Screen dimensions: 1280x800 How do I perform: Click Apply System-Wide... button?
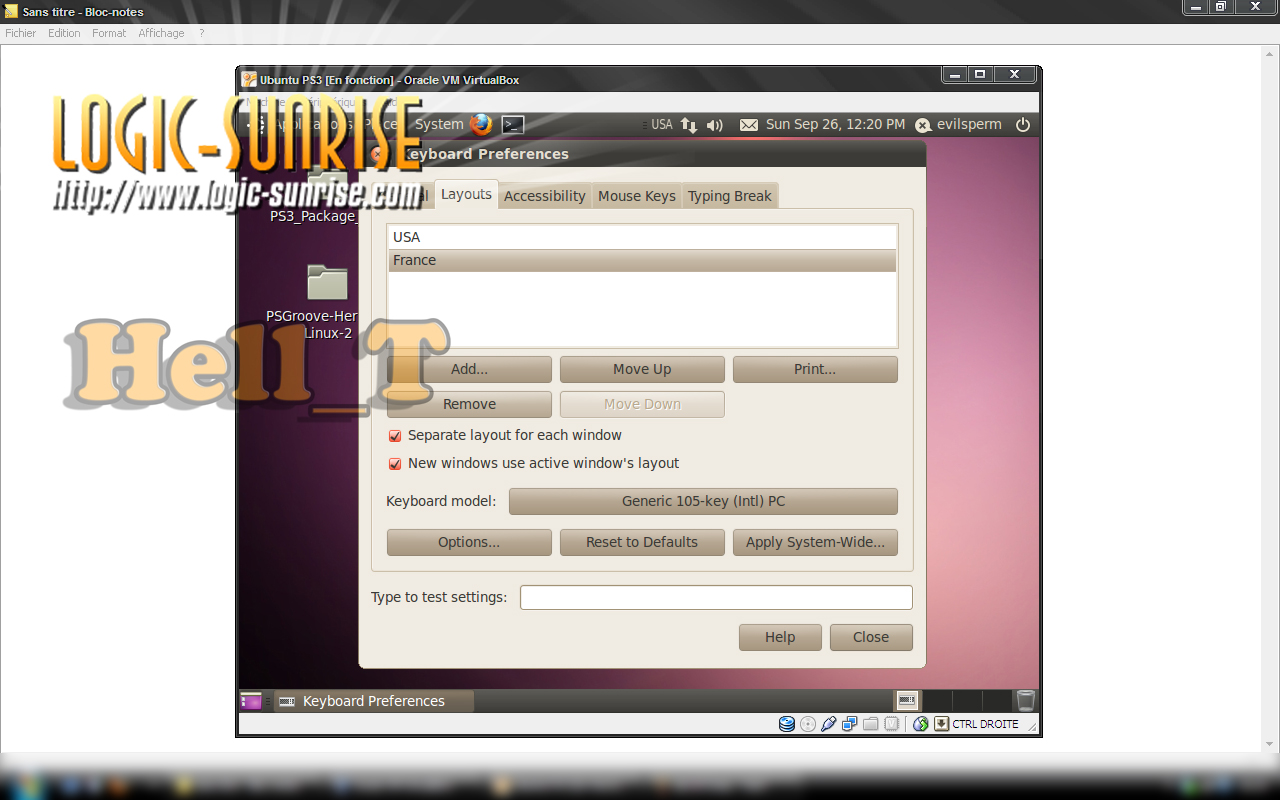[x=815, y=542]
